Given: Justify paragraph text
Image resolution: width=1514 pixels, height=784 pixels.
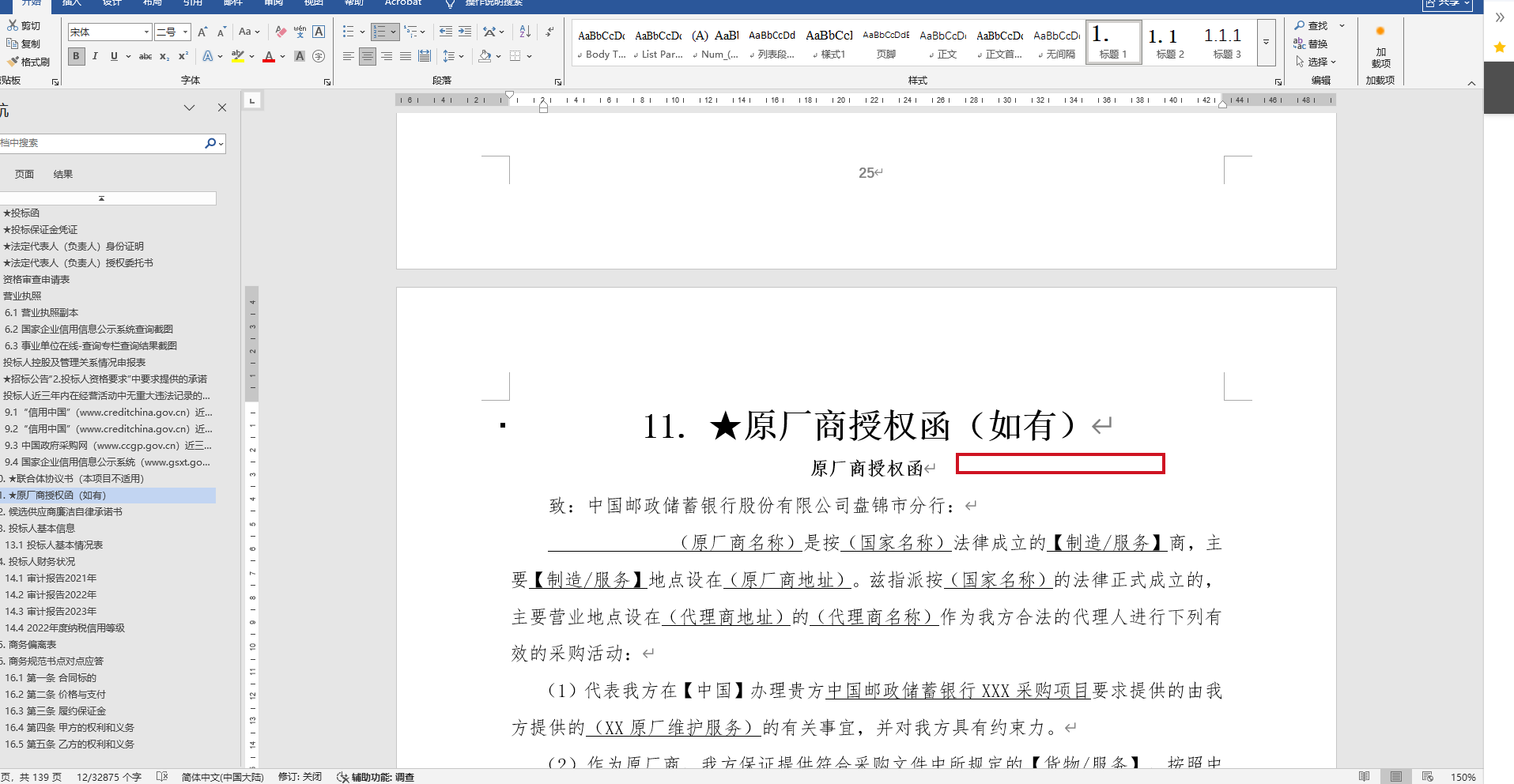Looking at the screenshot, I should [x=406, y=56].
